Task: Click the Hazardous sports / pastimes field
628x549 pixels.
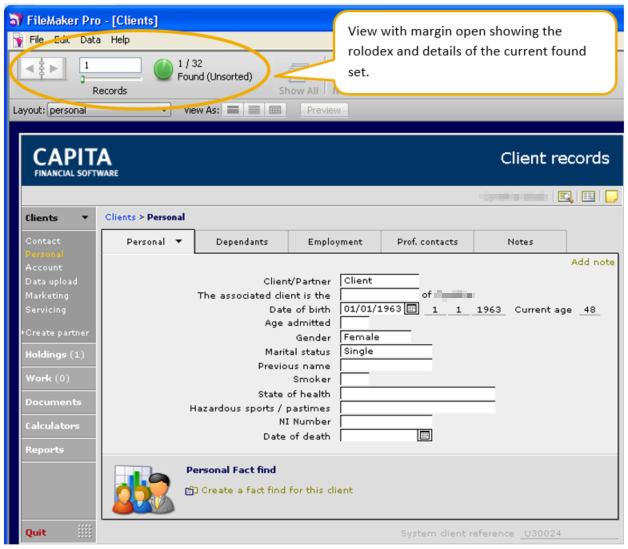Action: click(418, 408)
